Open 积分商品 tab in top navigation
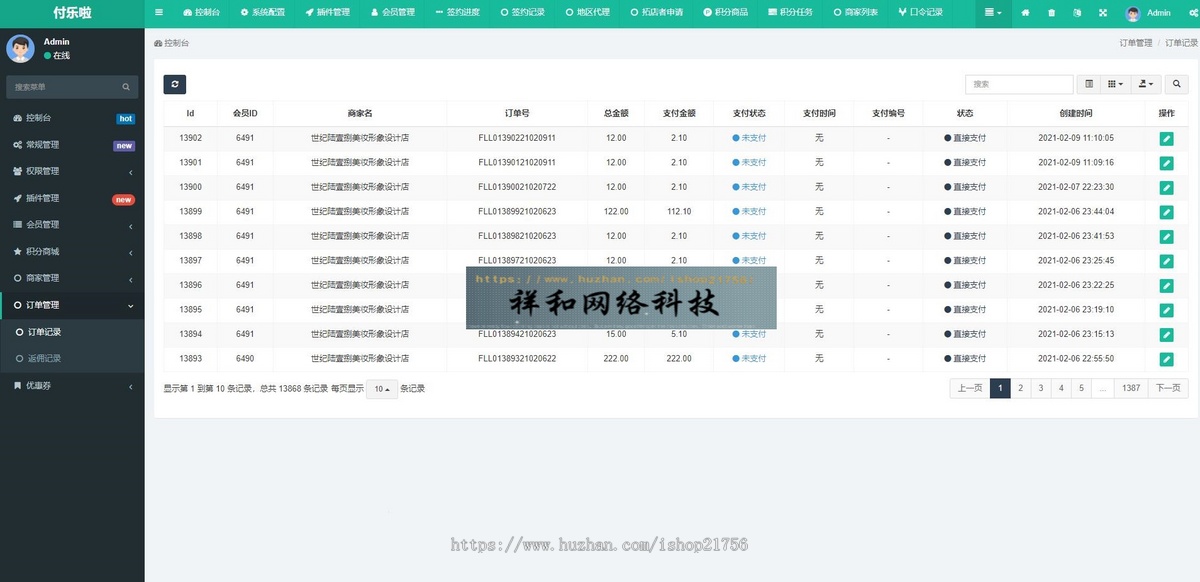 (725, 13)
